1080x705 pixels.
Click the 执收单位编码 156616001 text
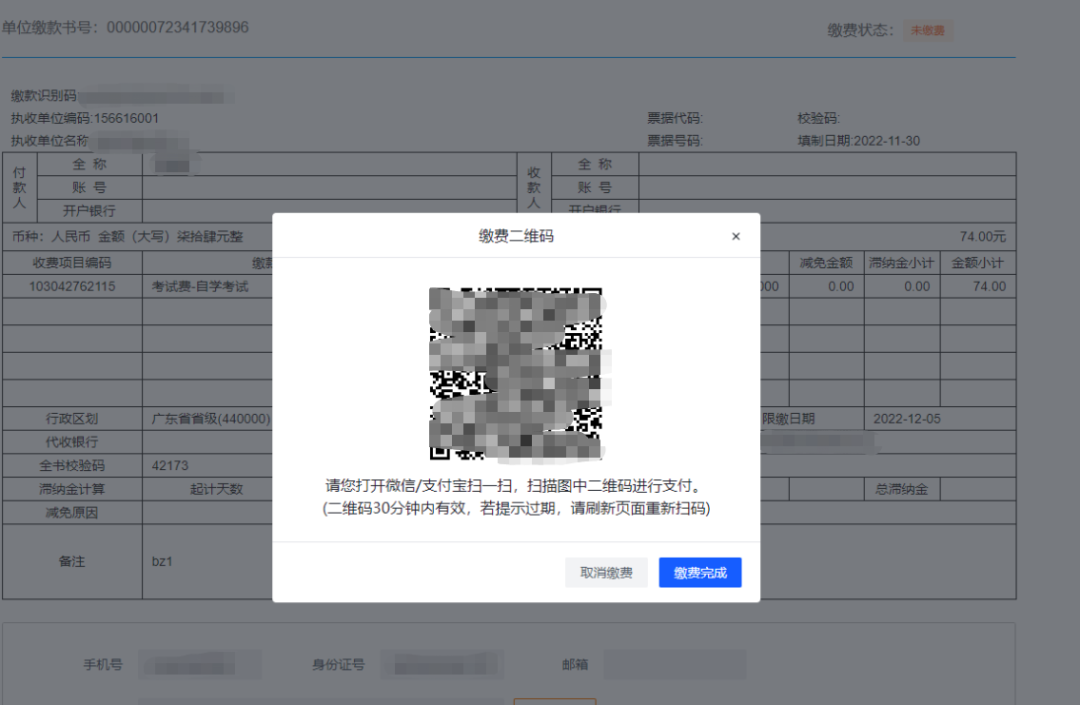pos(126,118)
